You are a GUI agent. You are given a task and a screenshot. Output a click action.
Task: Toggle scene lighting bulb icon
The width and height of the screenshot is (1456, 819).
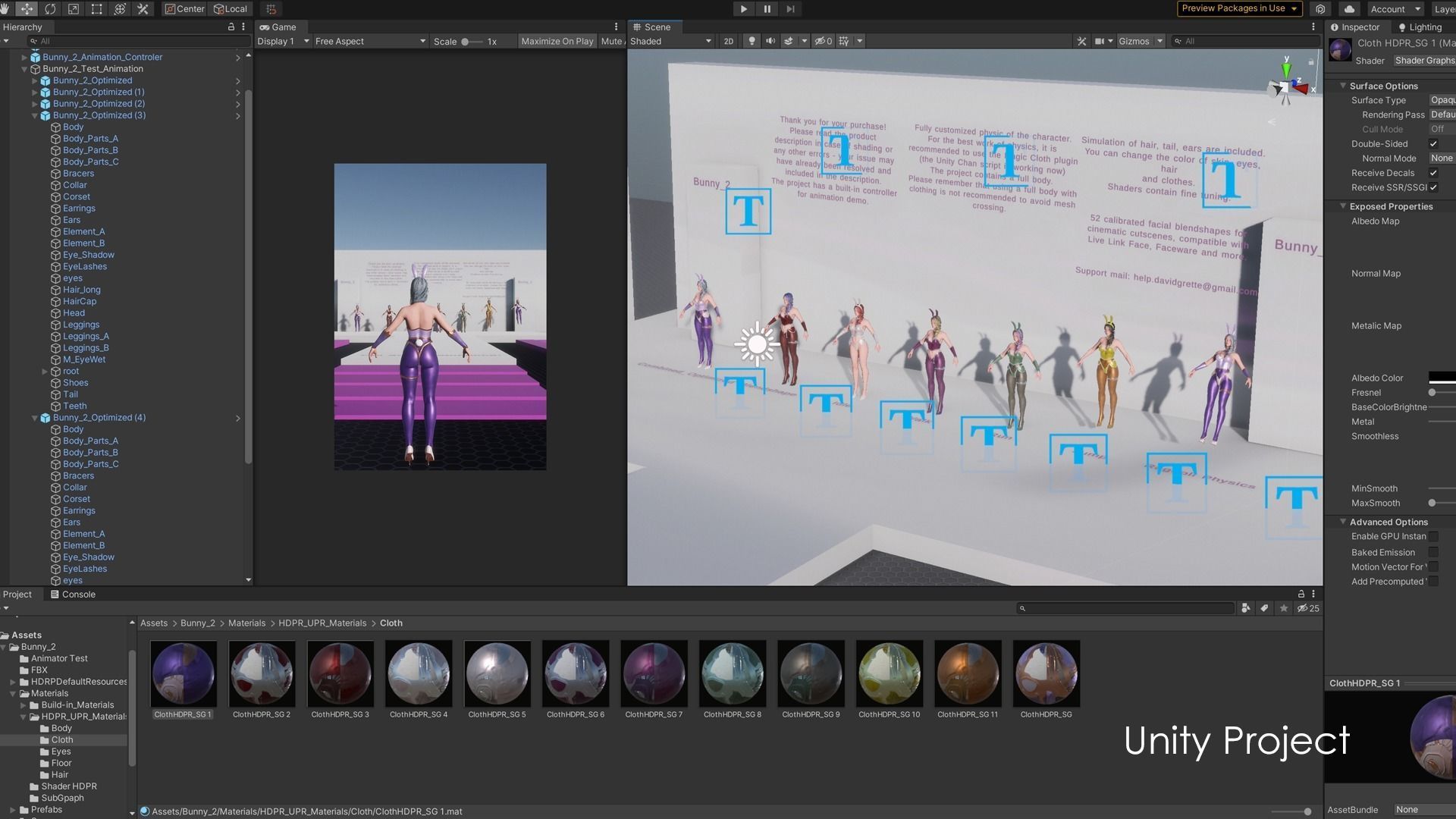[x=752, y=42]
